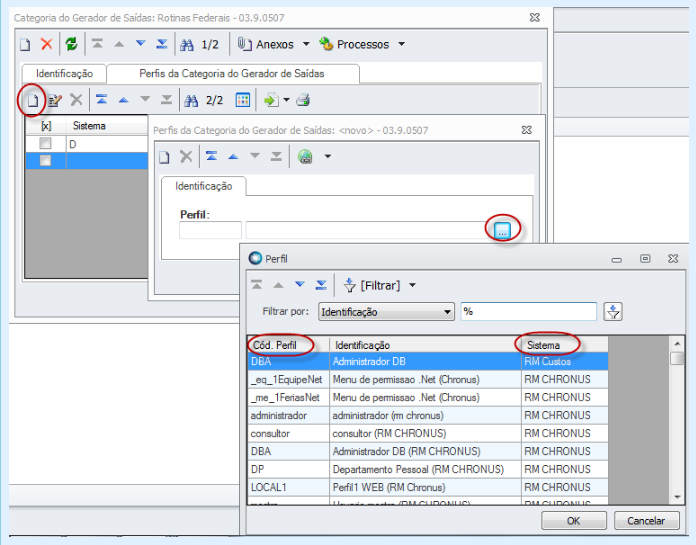Click scrollbar up arrow in Perfil list

point(677,344)
